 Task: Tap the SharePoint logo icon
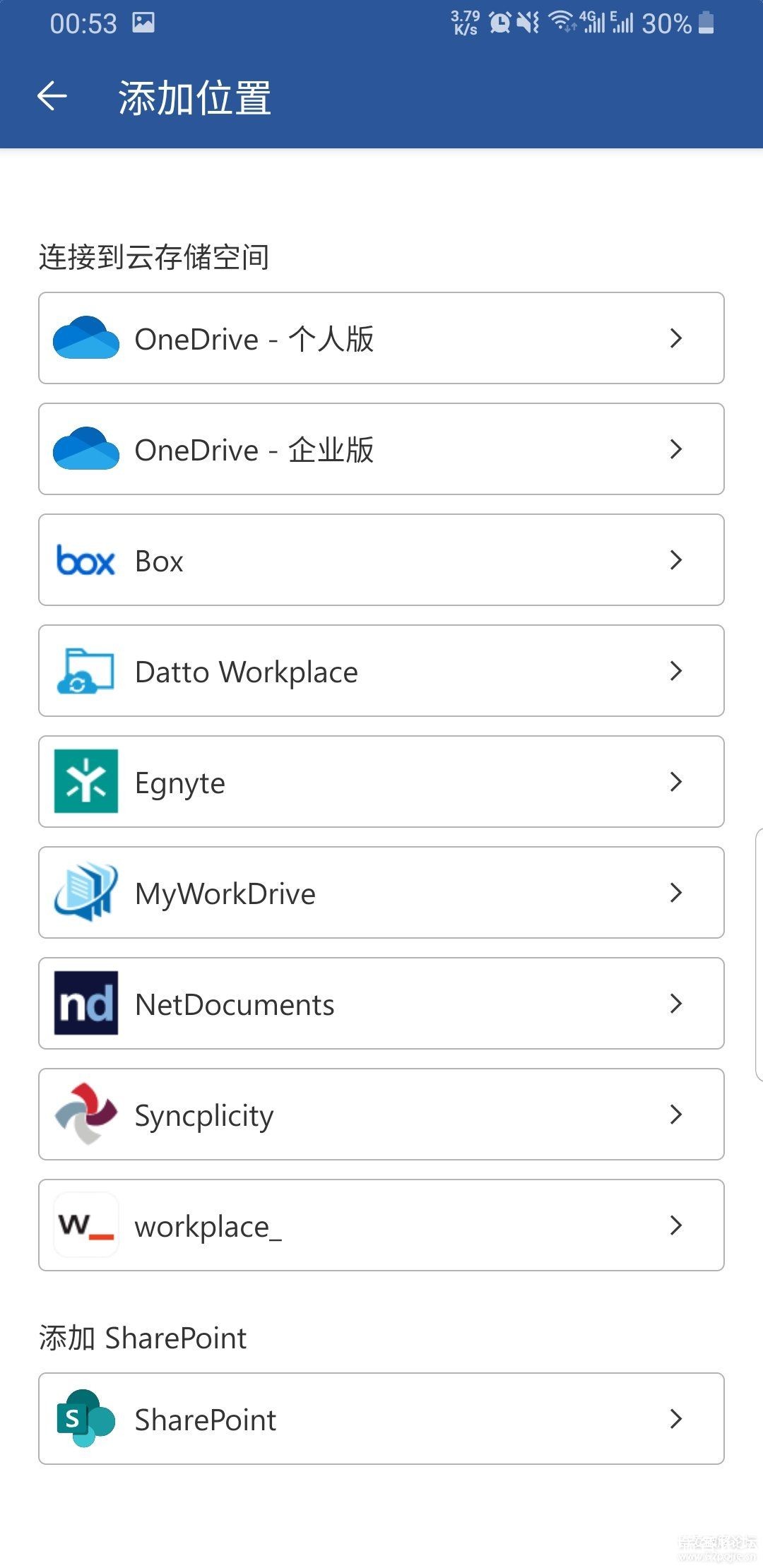[85, 1418]
